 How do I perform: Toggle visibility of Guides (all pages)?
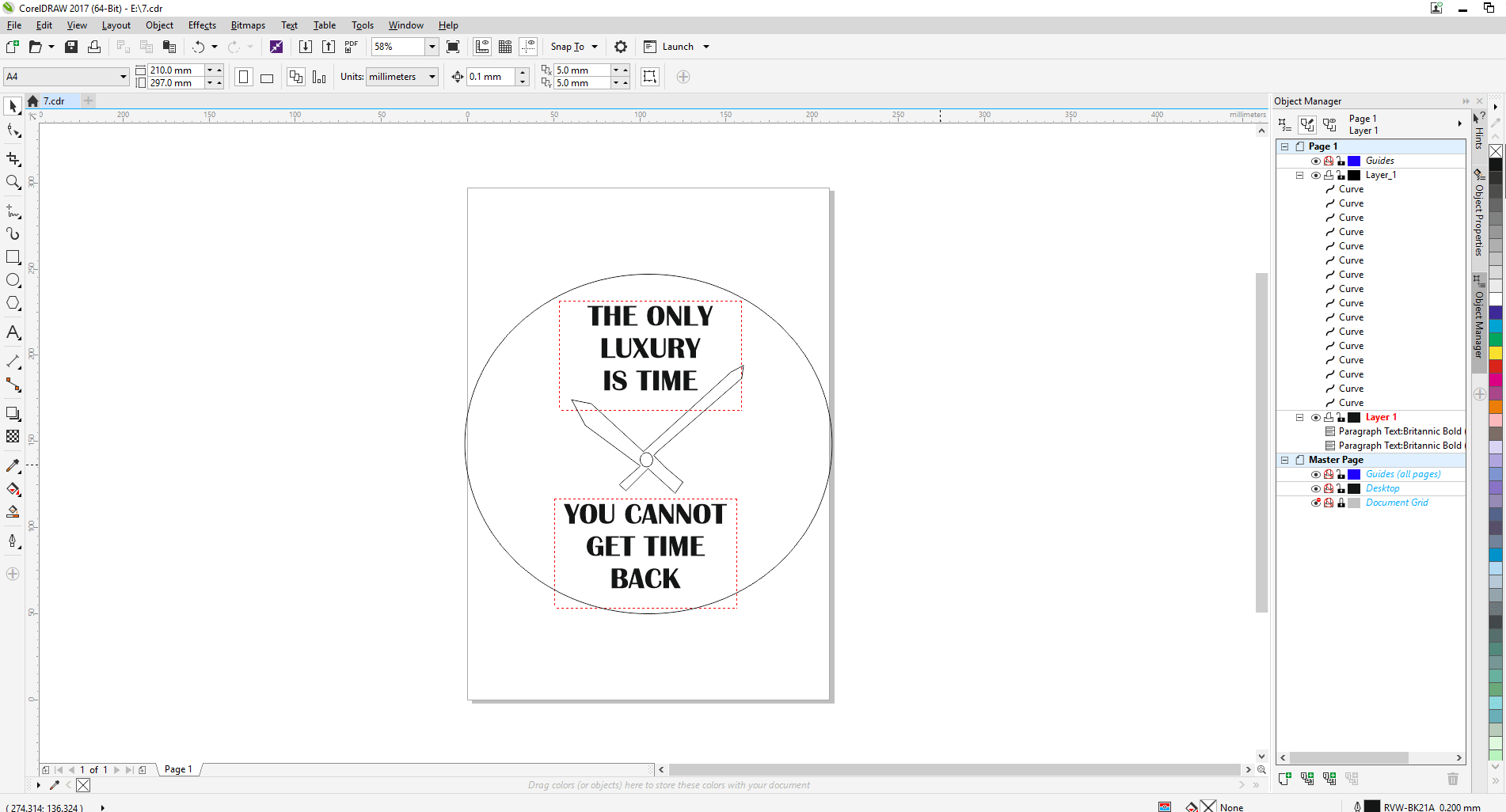[1316, 474]
